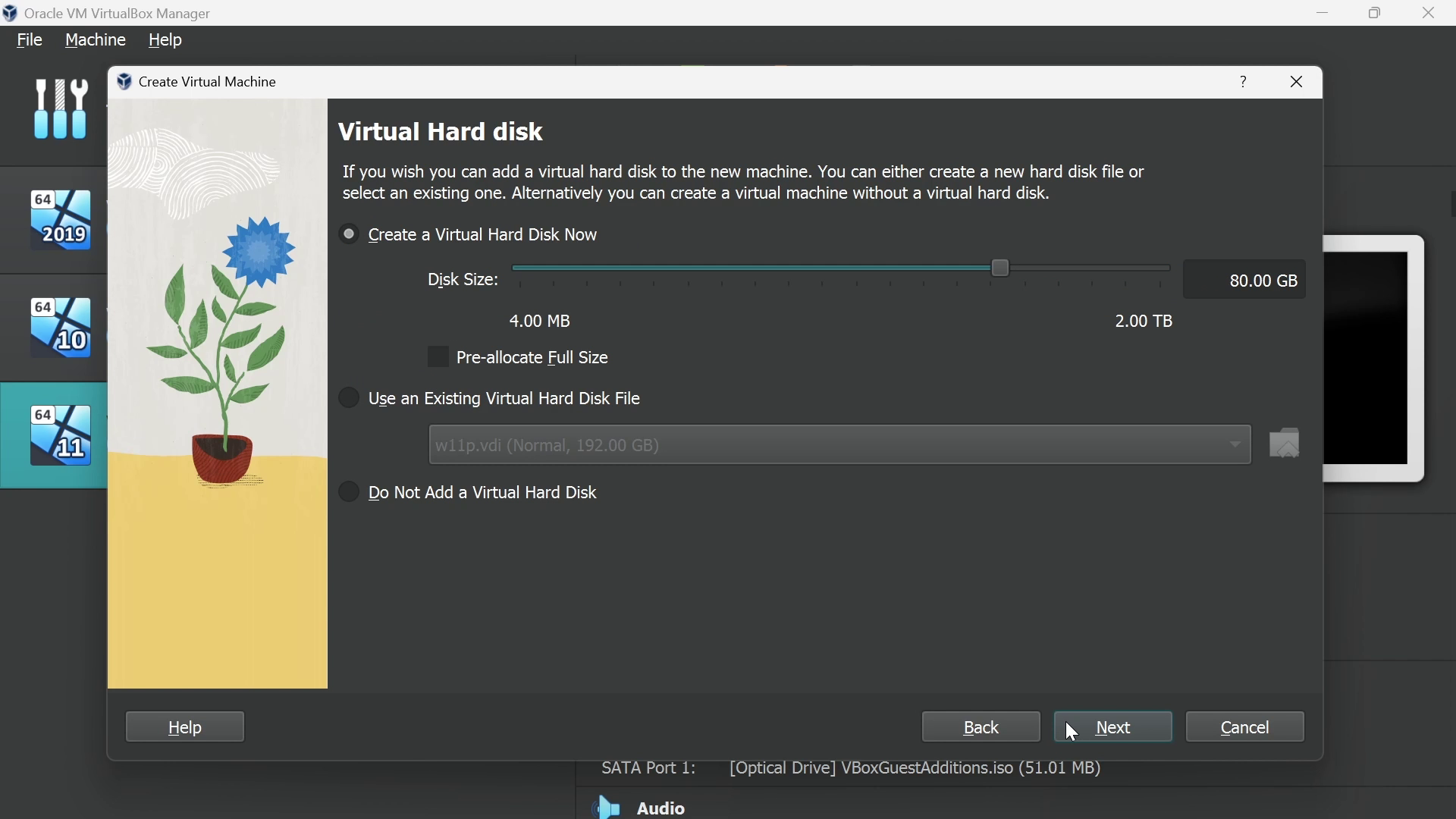Open the w11p.vdi disk file dropdown
1456x819 pixels.
(x=839, y=445)
